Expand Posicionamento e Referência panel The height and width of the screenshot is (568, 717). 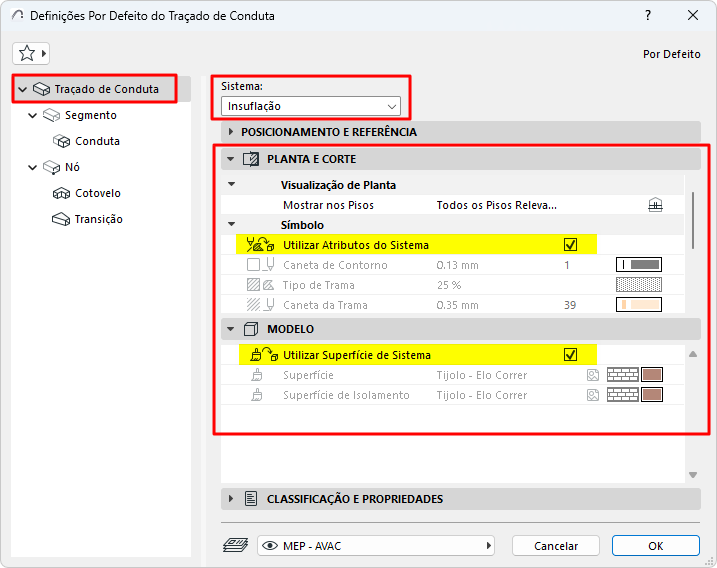[230, 132]
